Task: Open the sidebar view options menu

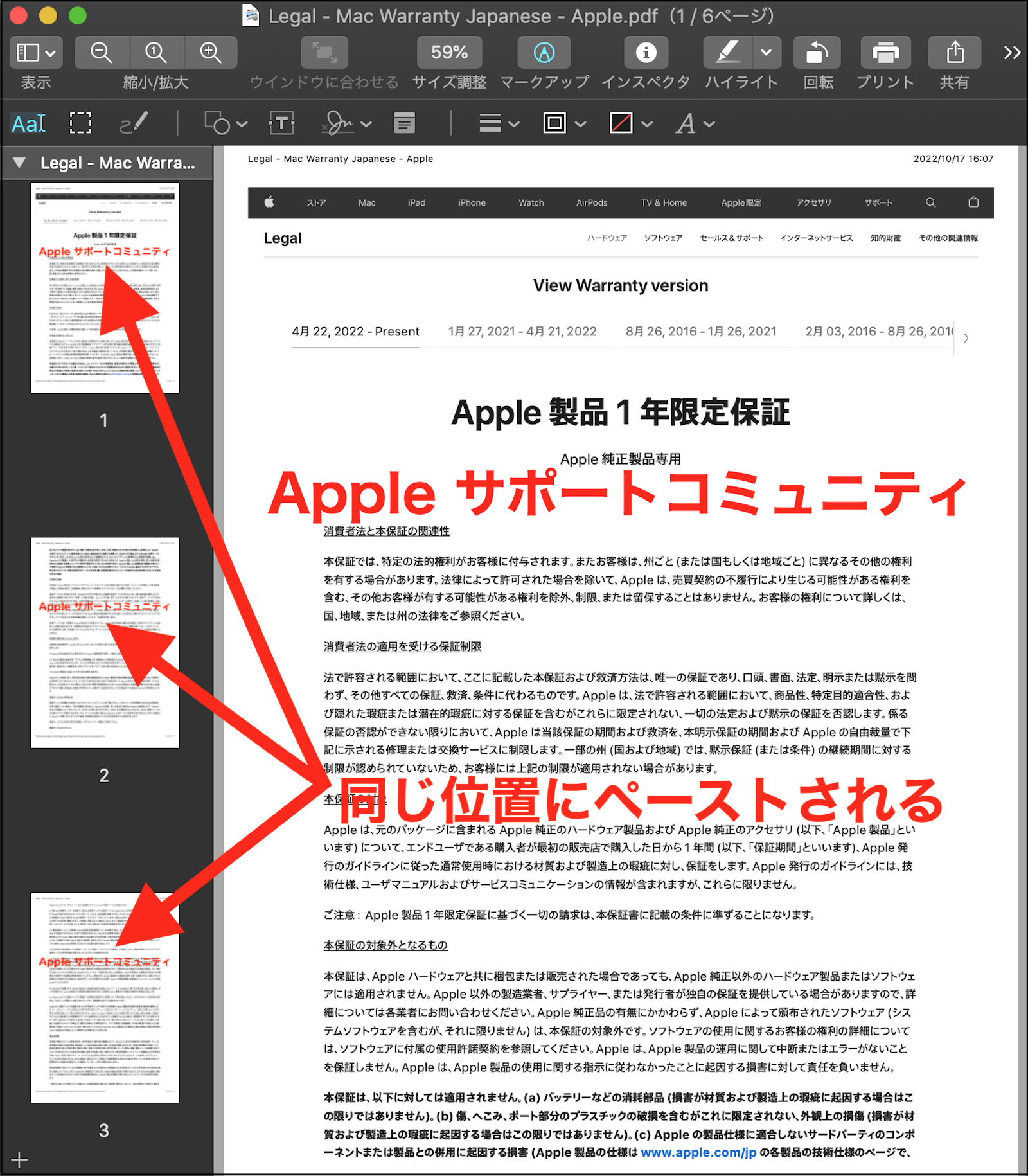Action: coord(36,53)
